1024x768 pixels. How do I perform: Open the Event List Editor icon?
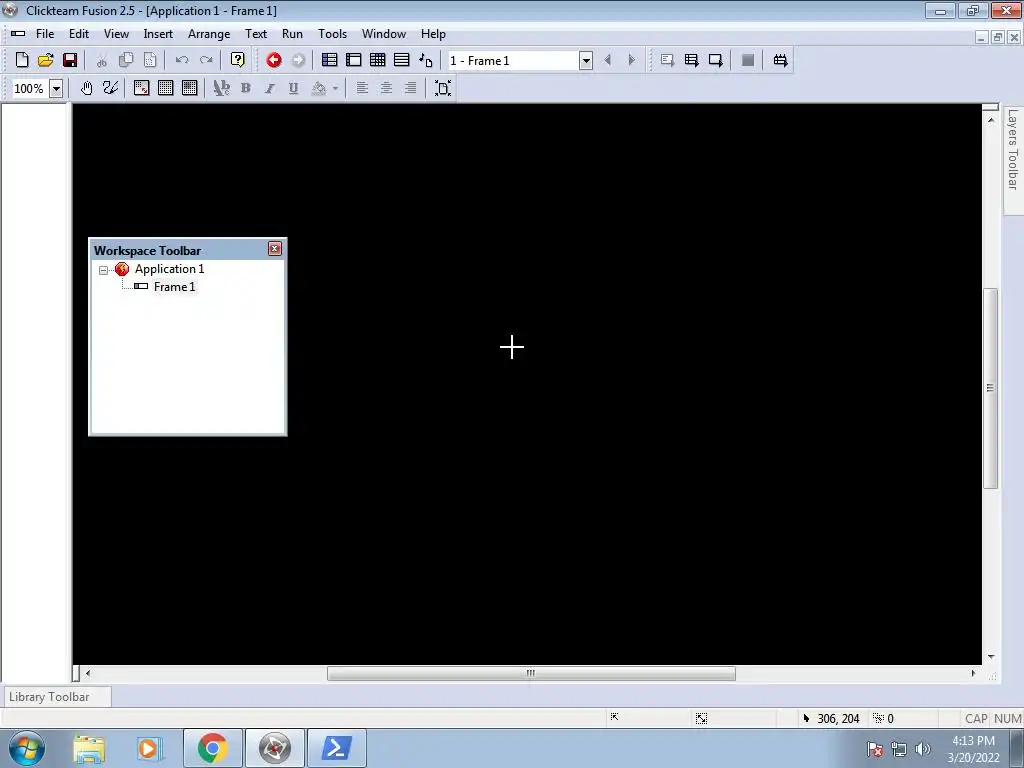(402, 60)
